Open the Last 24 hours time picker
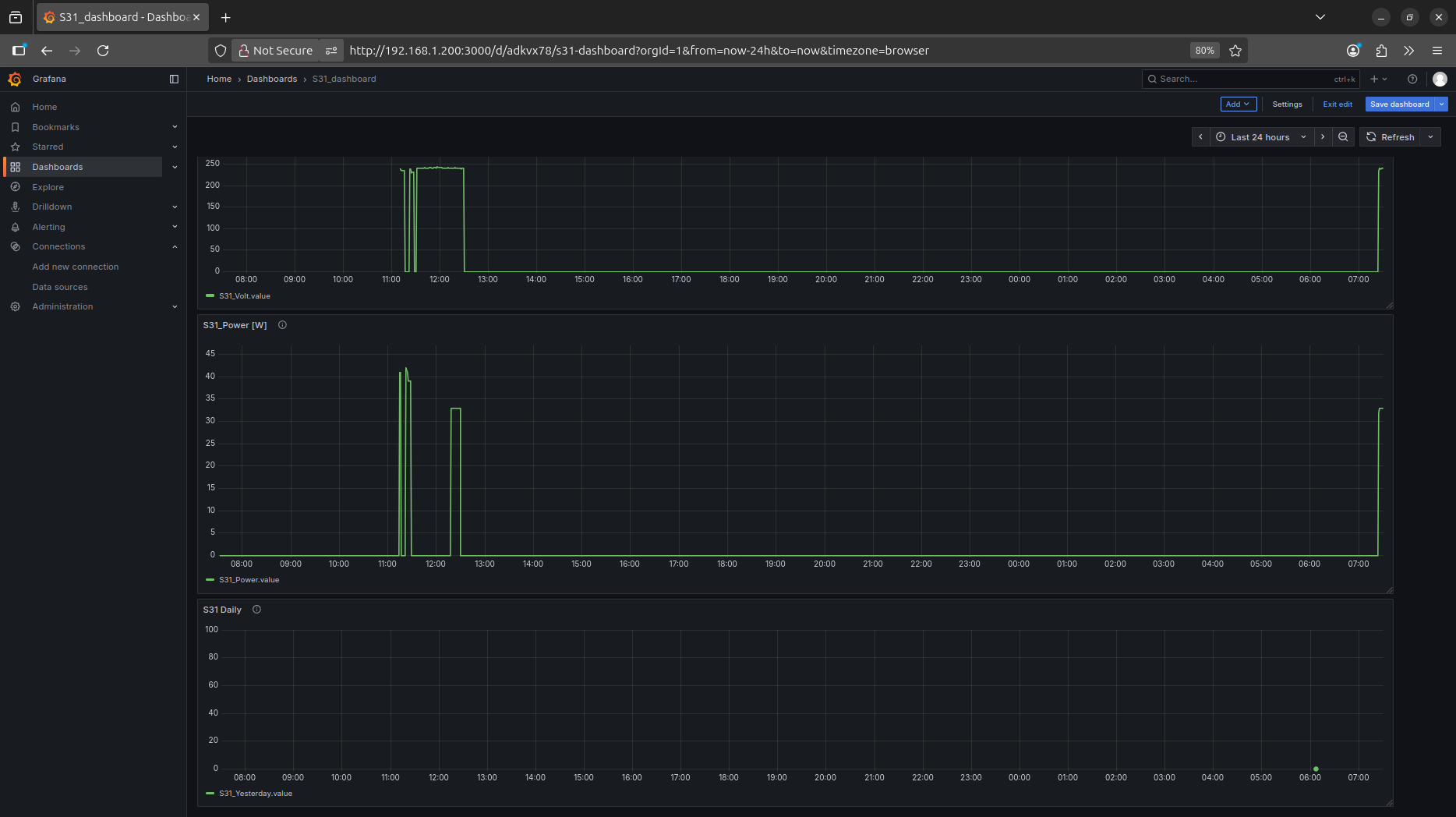The width and height of the screenshot is (1456, 817). (x=1260, y=137)
